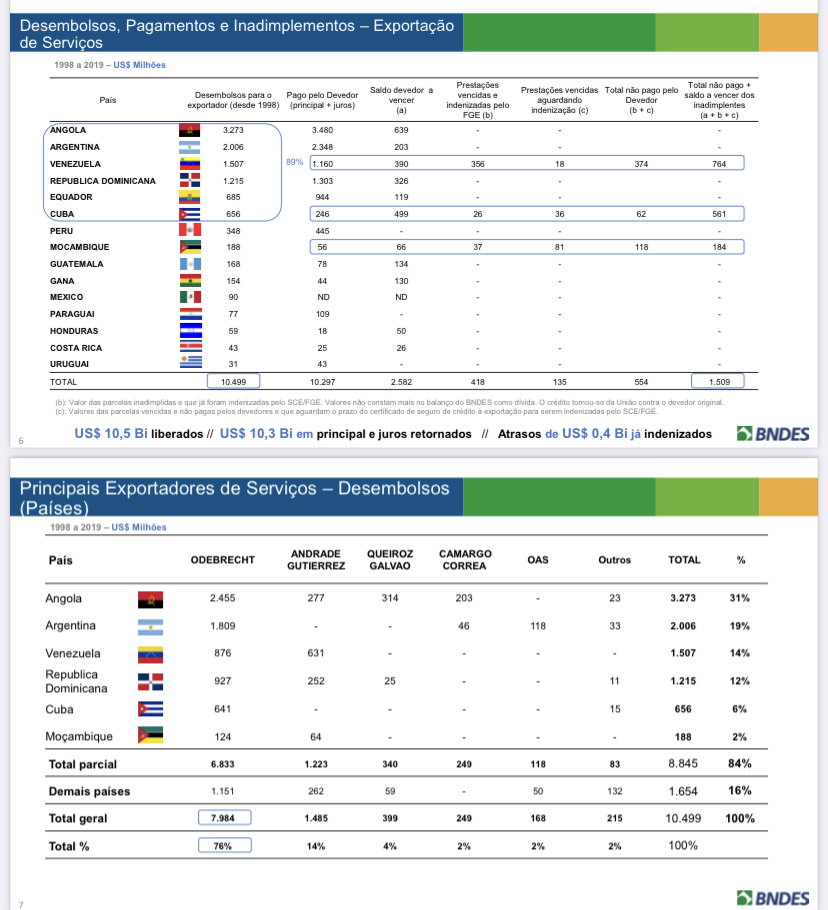Click the 'Principais Exportadores de Serviços' slide title
828x910 pixels.
pyautogui.click(x=234, y=498)
